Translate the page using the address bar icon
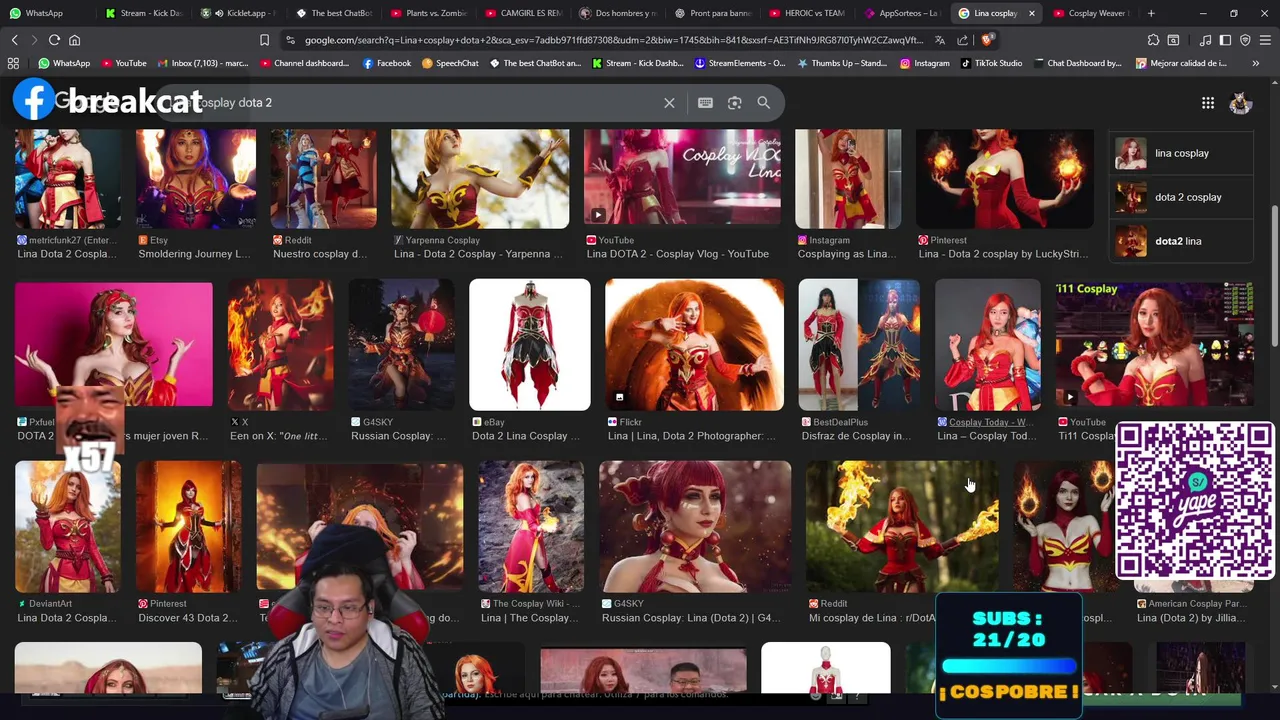 (x=940, y=40)
